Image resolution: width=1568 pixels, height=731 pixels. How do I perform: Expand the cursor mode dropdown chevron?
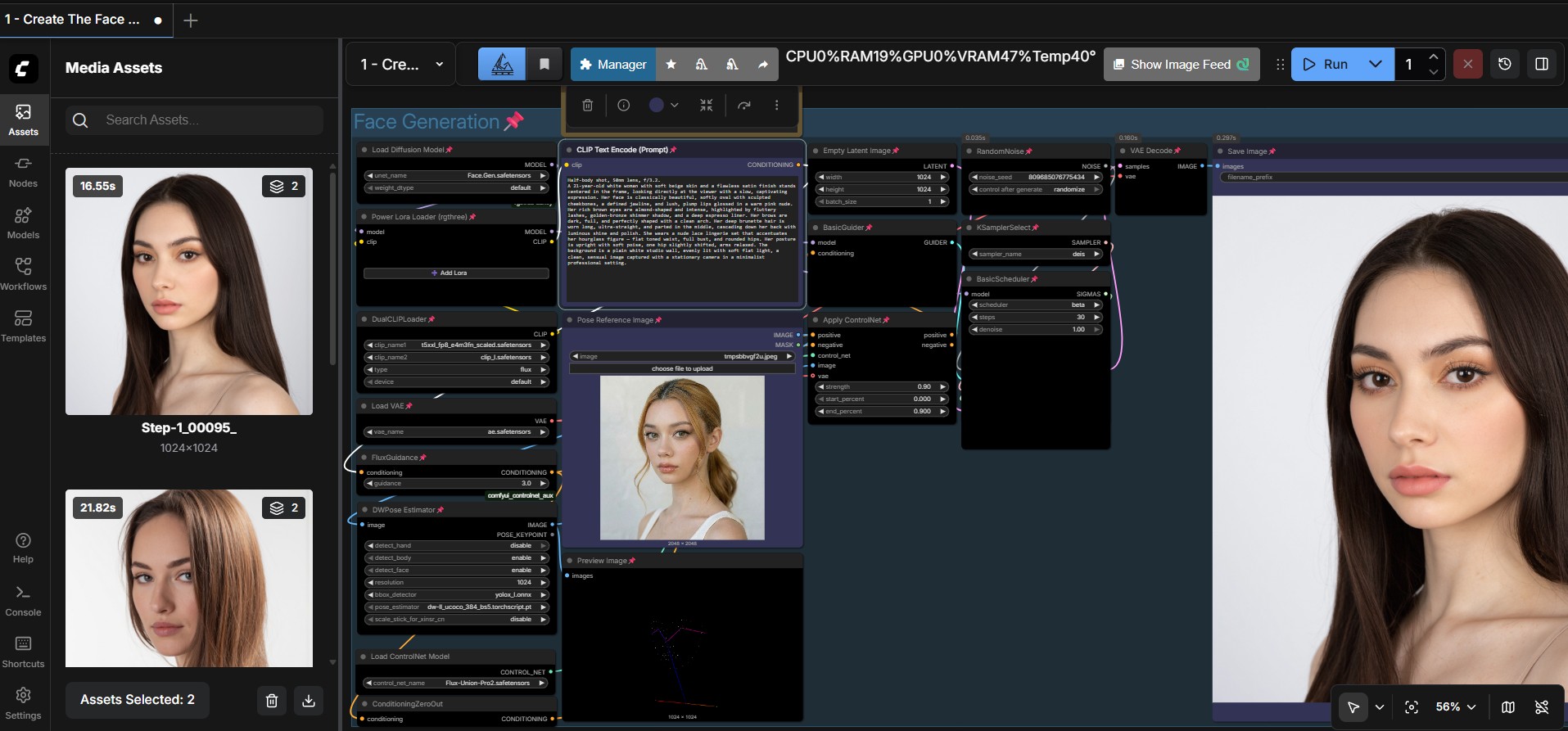pos(1380,707)
